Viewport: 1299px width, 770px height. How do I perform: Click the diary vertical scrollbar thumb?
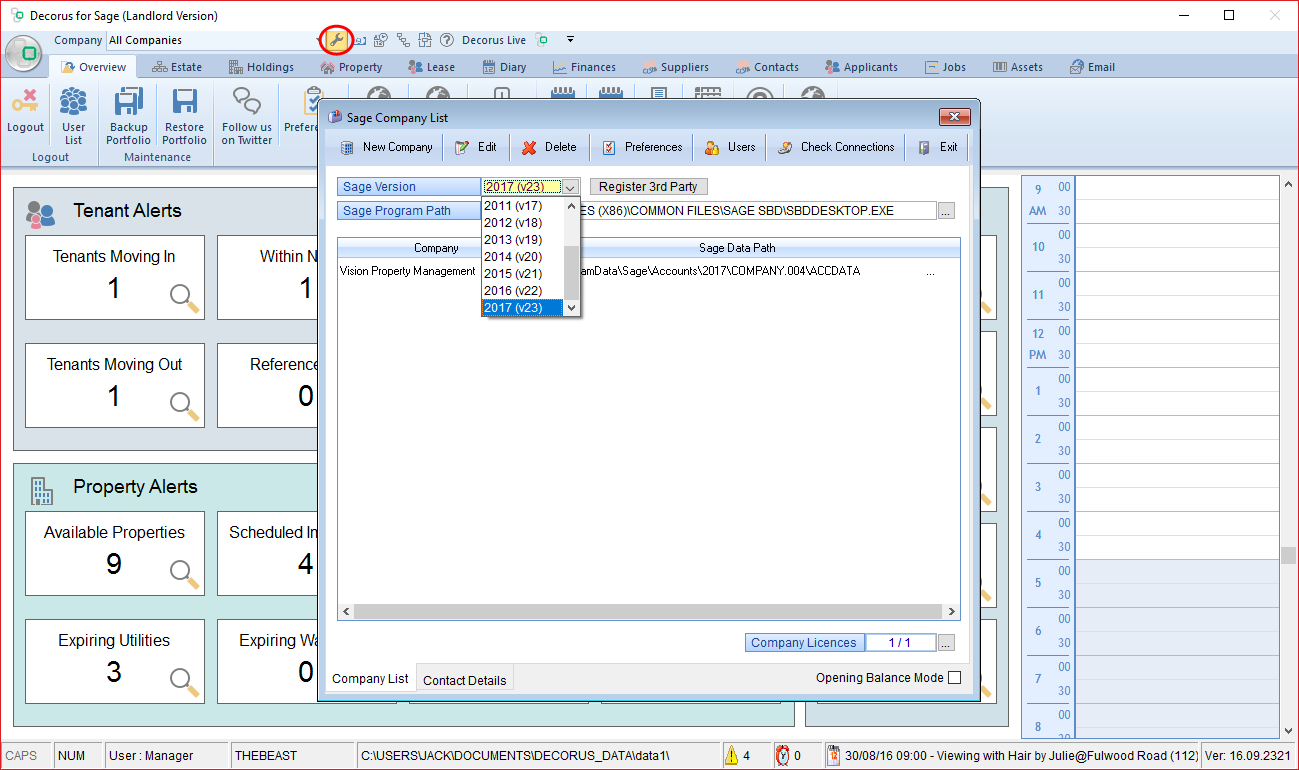tap(1289, 556)
